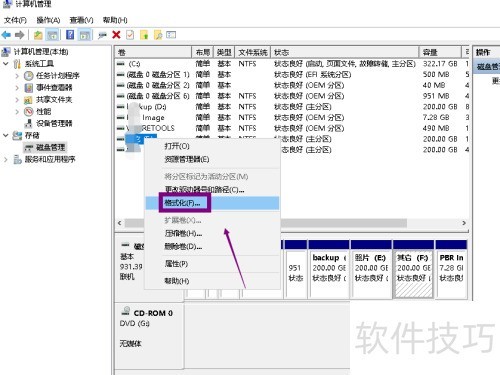Open the 查看(V) menu
The image size is (500, 375).
[81, 20]
